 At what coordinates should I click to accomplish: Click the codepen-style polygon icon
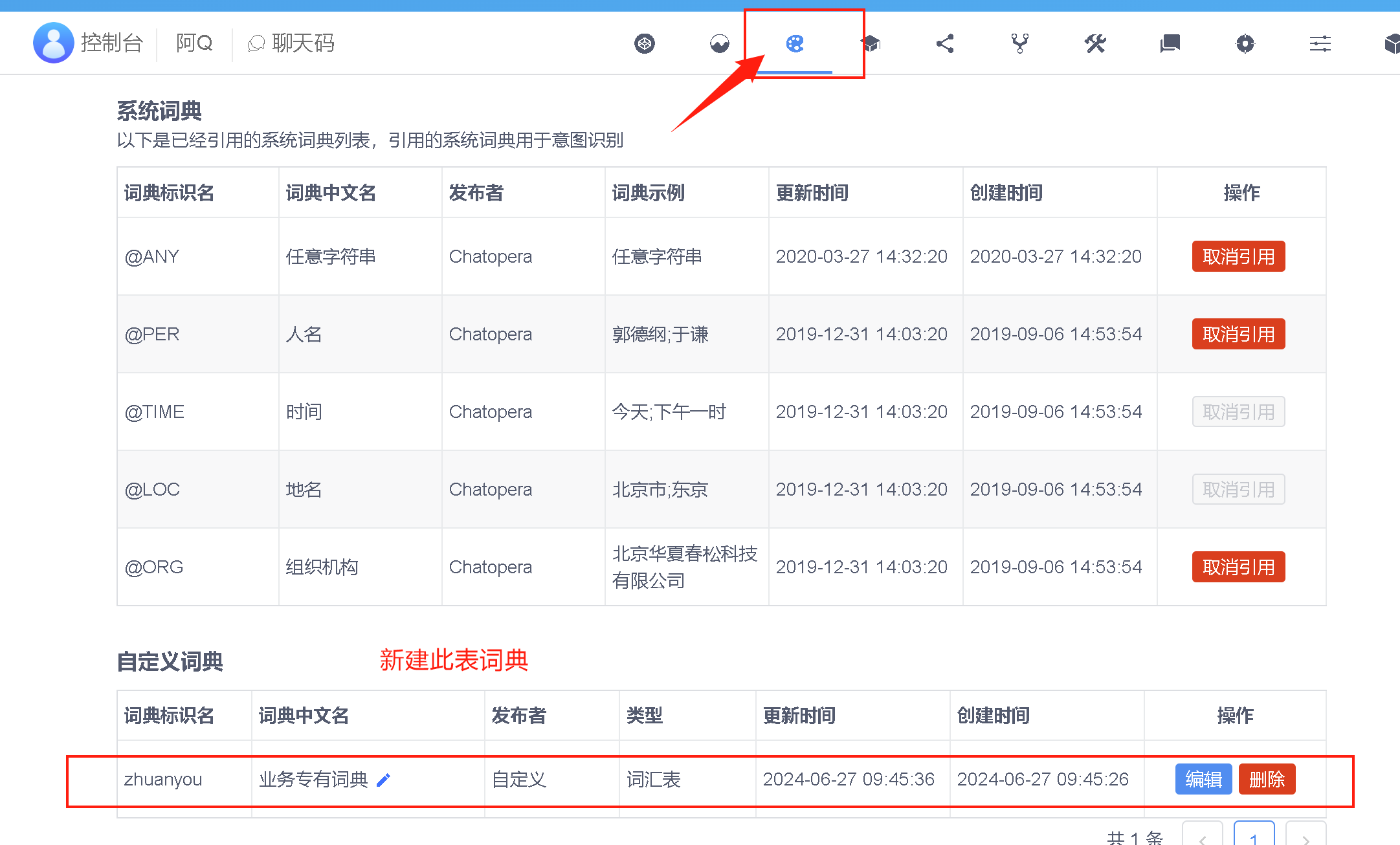coord(645,43)
